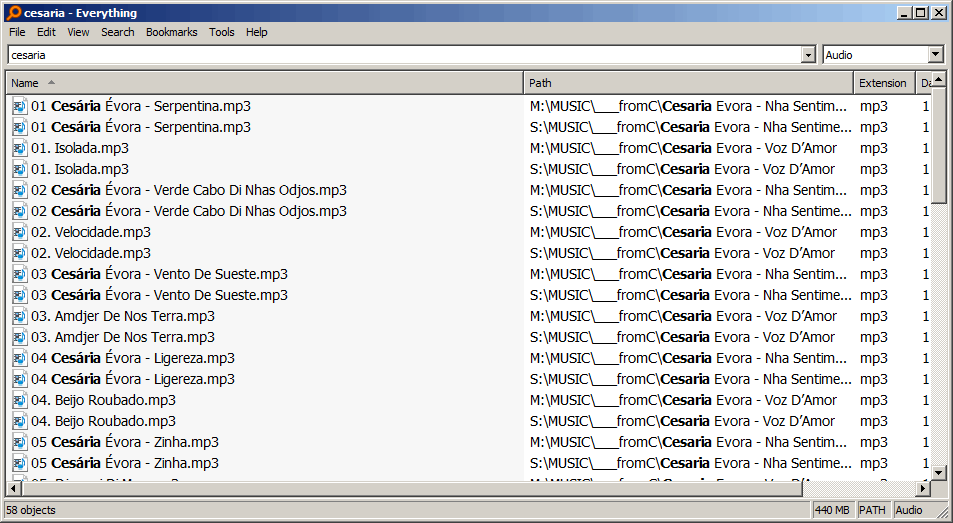Click file icon of second 01. Isolada.mp3
The width and height of the screenshot is (953, 523).
tap(20, 169)
